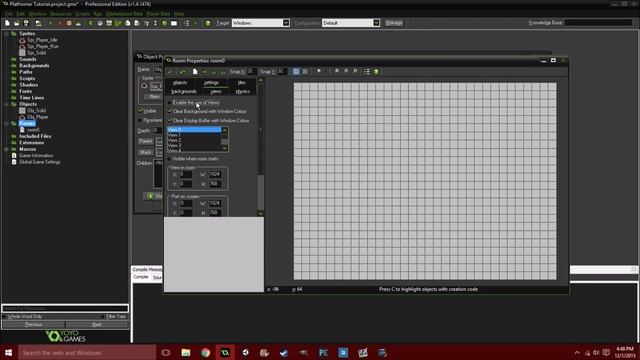Create a sprite with the green pacman icon
This screenshot has width=640, height=360.
click(x=91, y=23)
